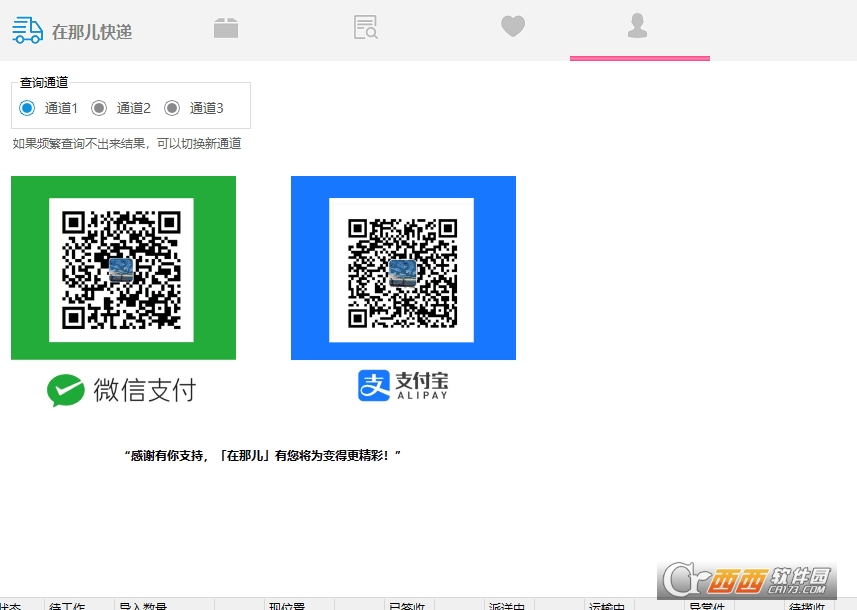Click the 查询通道 group label
The image size is (857, 610).
44,83
